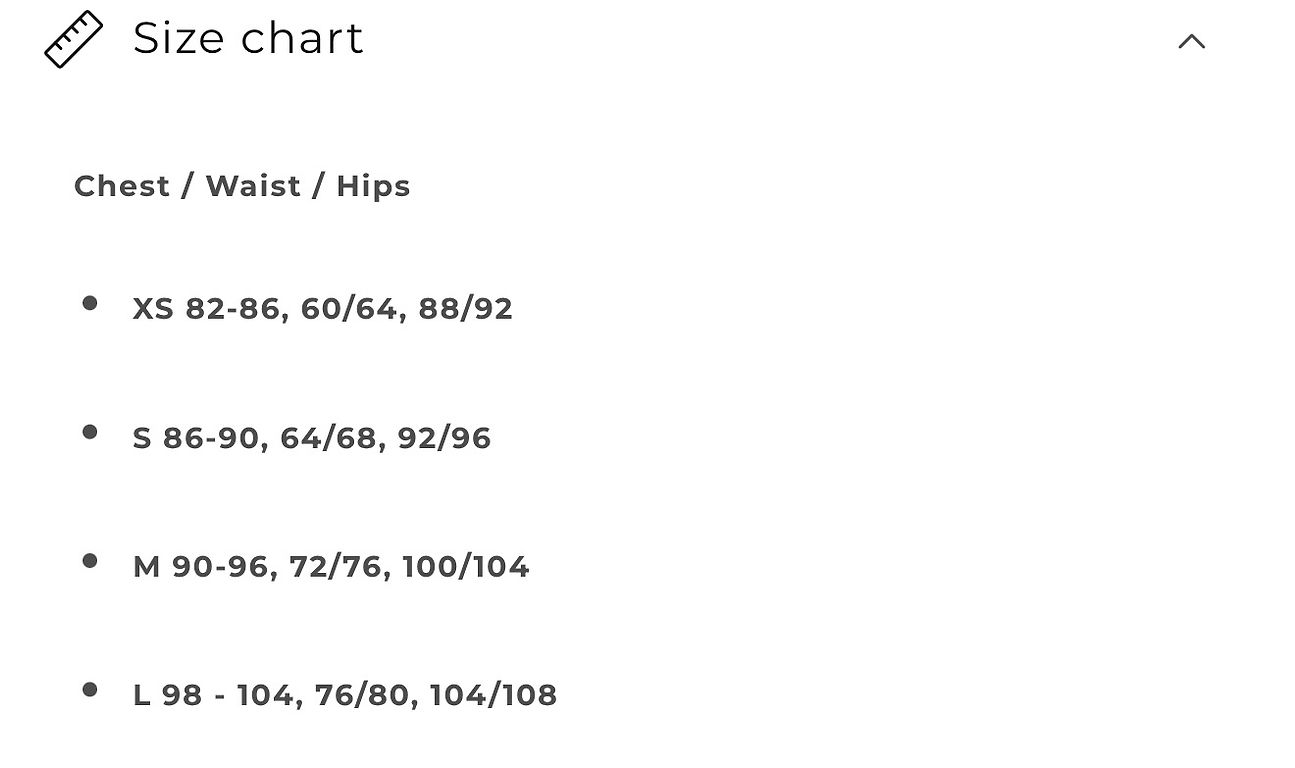Click the ruler icon beside Size chart
This screenshot has height=768, width=1295.
(74, 39)
